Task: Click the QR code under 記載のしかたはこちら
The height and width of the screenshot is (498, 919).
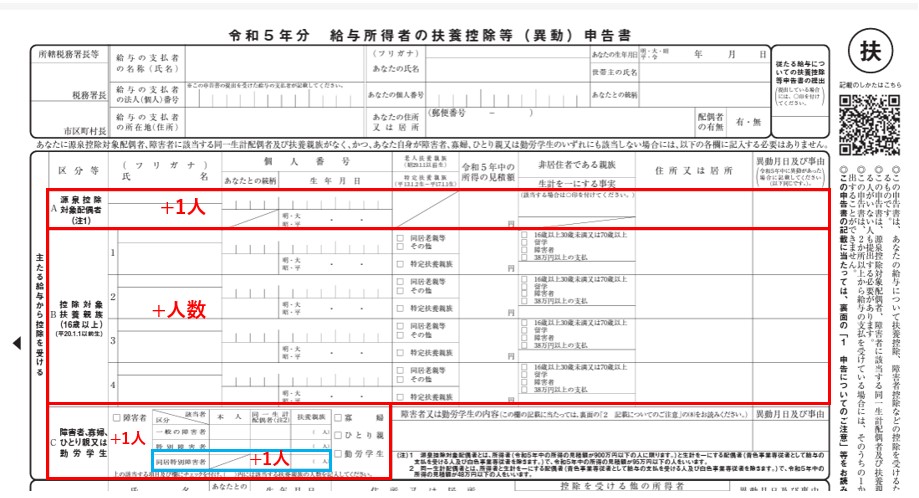Action: [870, 125]
